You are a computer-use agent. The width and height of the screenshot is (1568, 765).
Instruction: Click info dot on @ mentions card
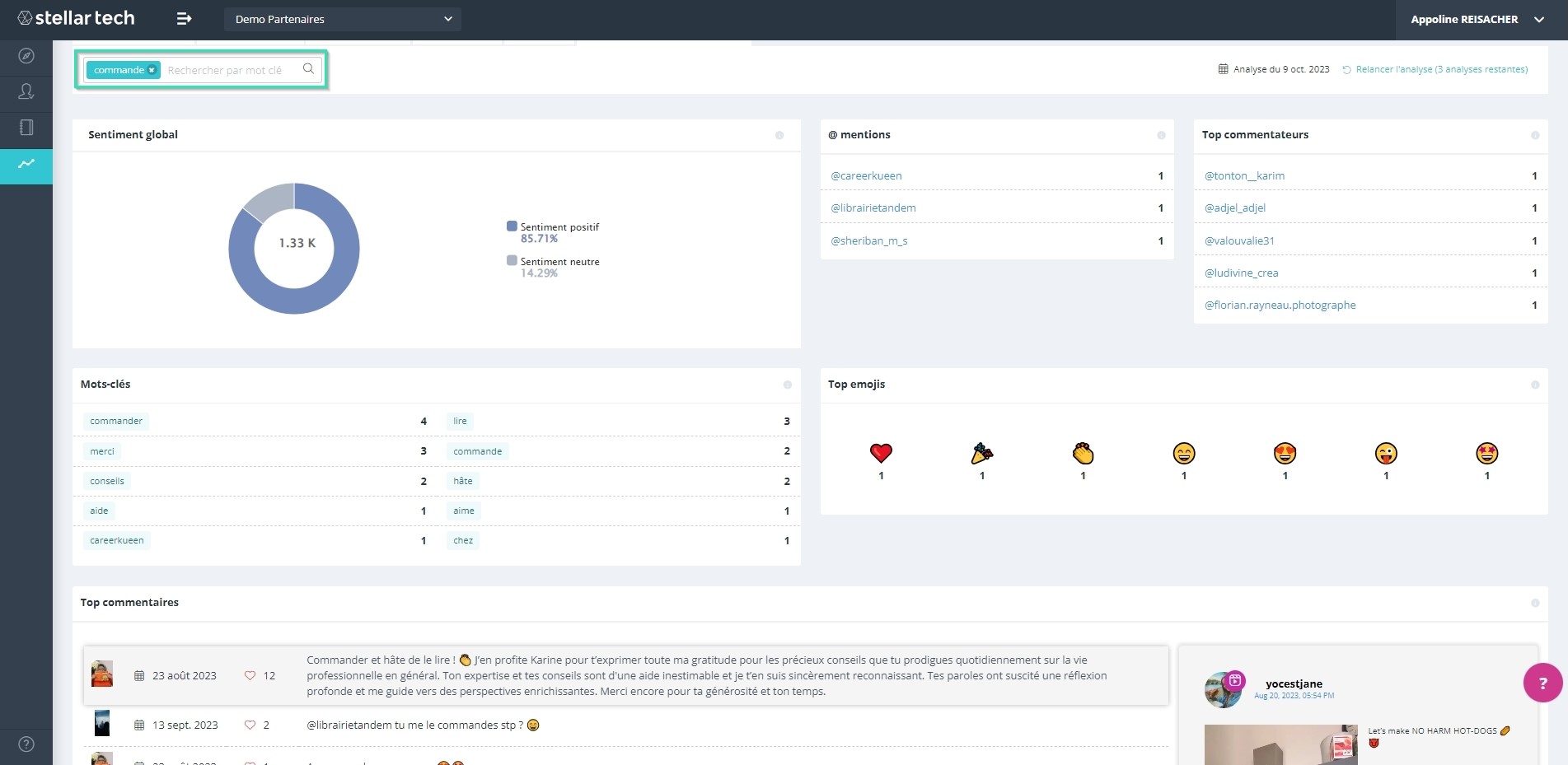pos(1161,135)
